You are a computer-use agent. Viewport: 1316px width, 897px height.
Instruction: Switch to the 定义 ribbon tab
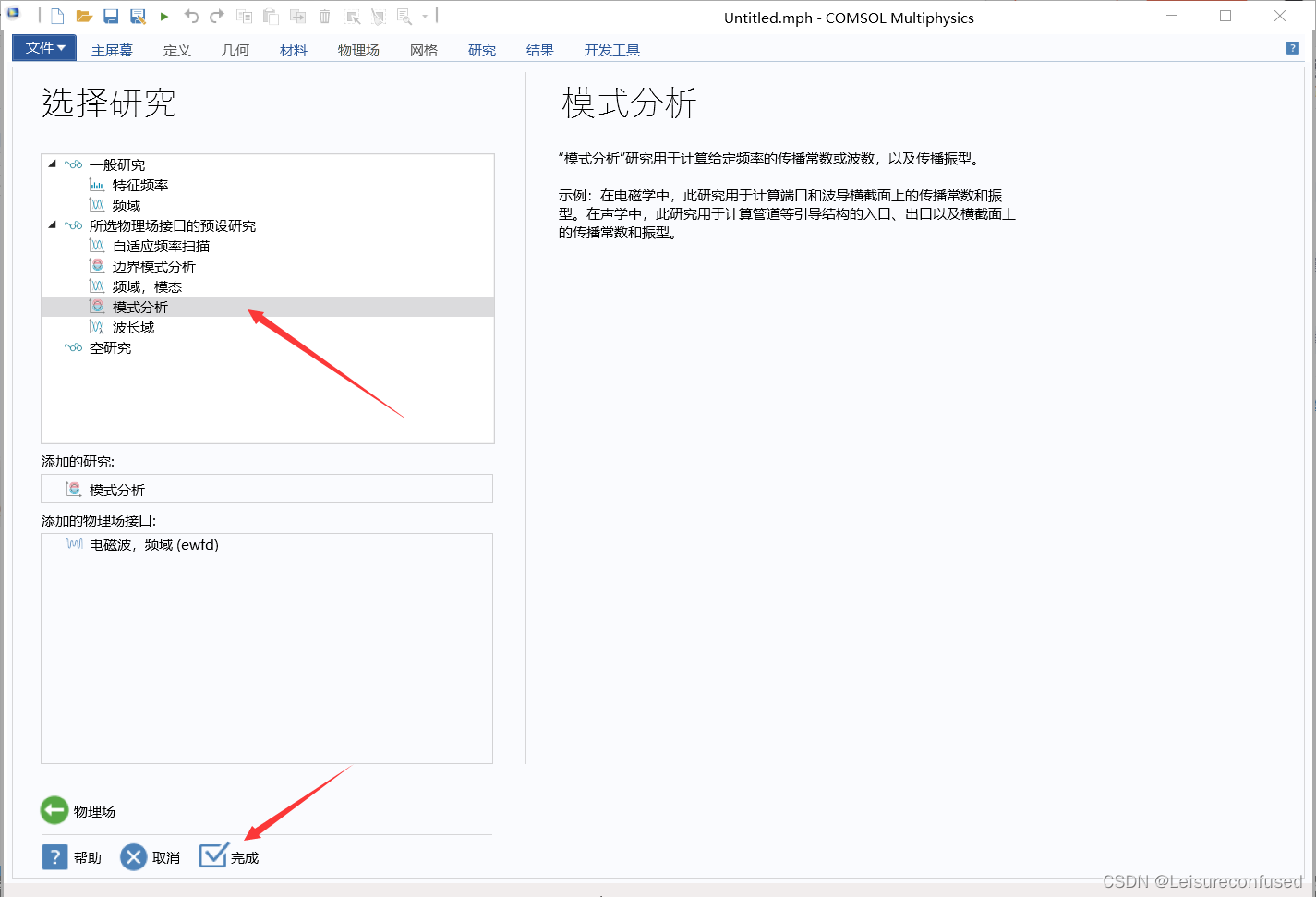(176, 50)
